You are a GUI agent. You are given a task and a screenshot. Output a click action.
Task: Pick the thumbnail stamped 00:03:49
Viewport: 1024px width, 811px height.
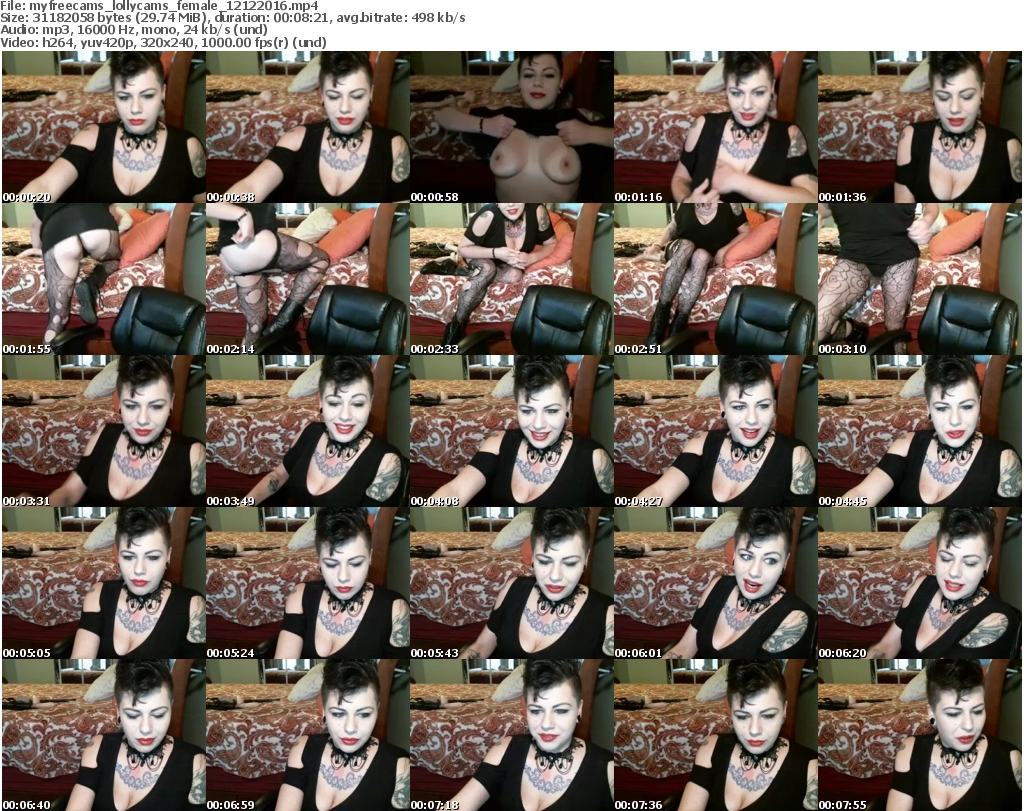coord(308,432)
